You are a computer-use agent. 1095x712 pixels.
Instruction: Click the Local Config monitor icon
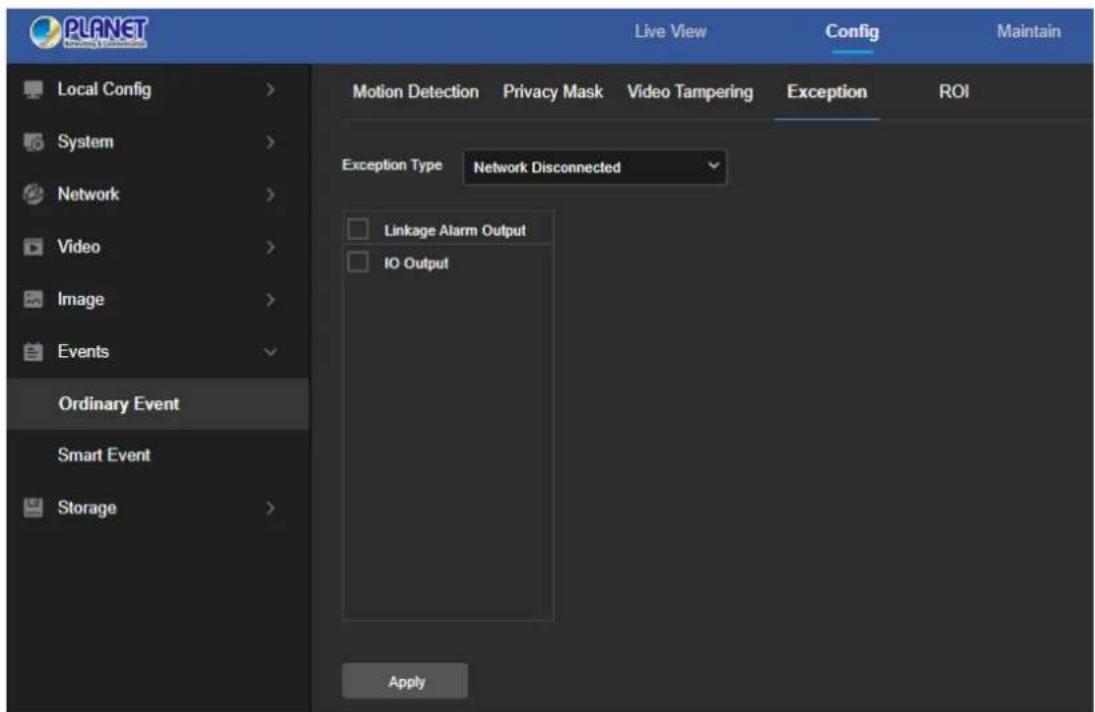click(33, 89)
